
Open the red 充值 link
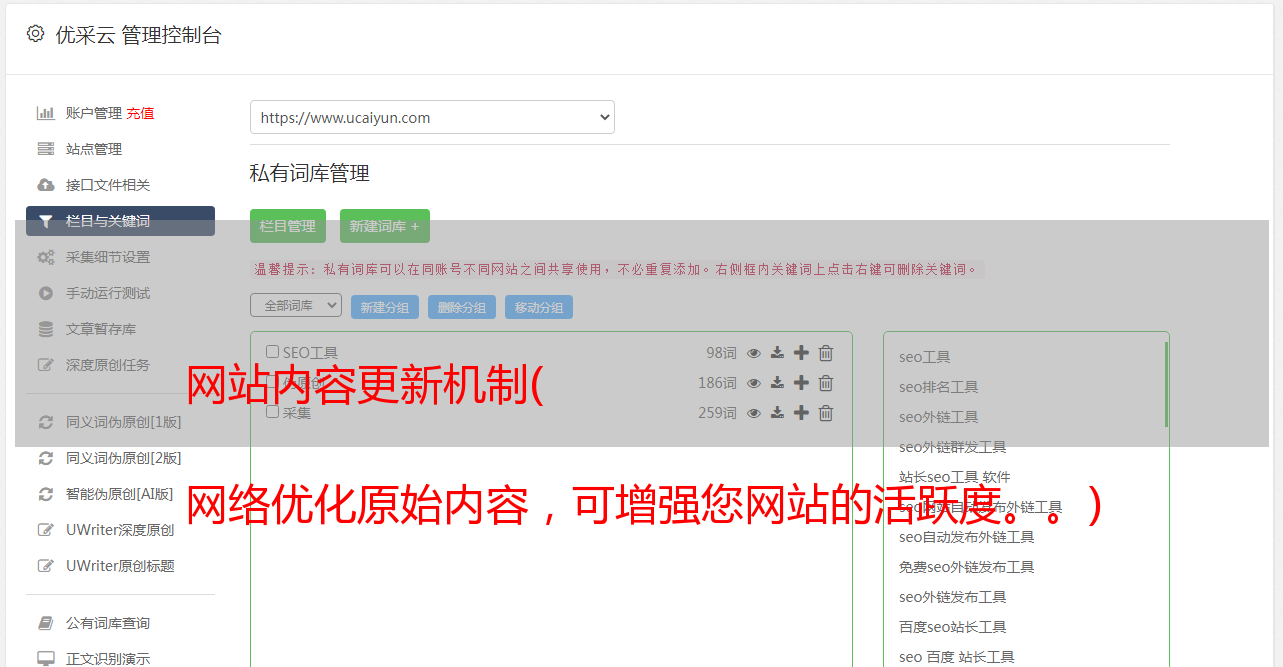[x=140, y=113]
